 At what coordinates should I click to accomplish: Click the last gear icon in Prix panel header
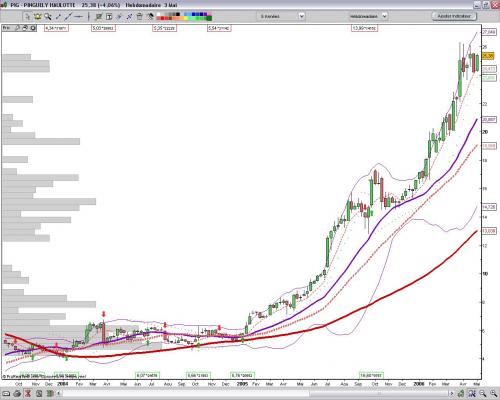click(33, 28)
